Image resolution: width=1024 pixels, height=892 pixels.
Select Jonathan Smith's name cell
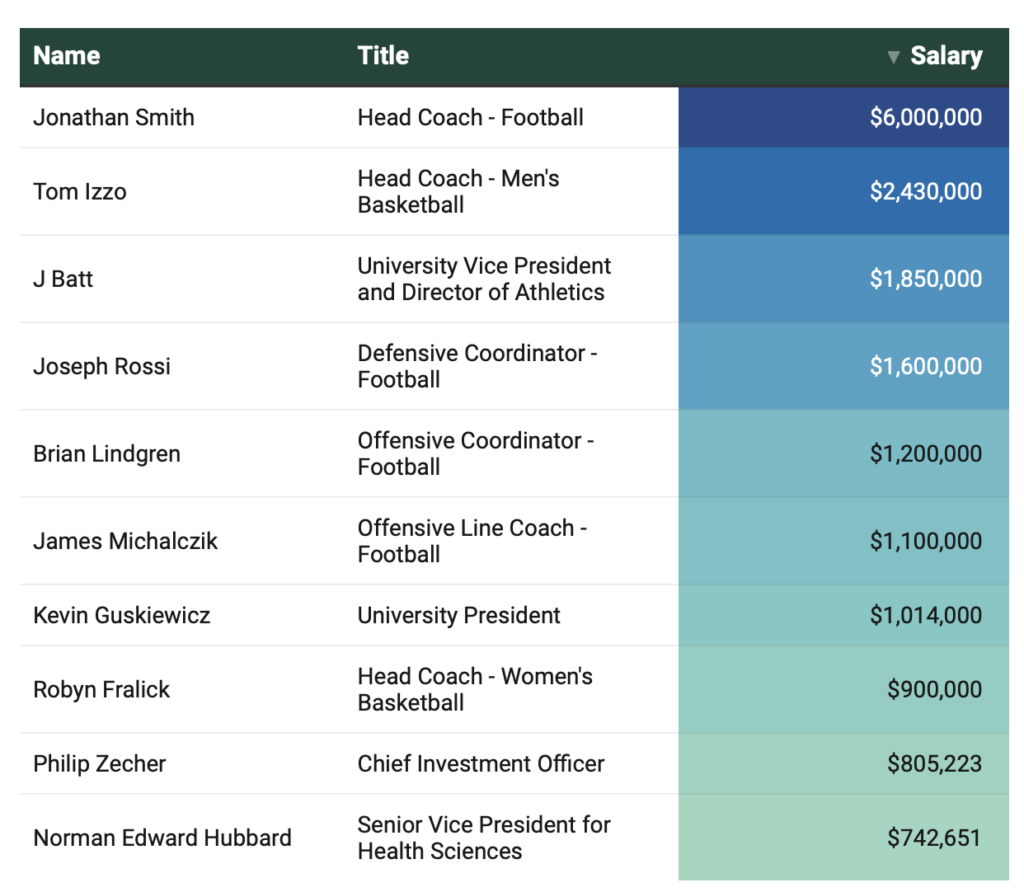pyautogui.click(x=114, y=117)
